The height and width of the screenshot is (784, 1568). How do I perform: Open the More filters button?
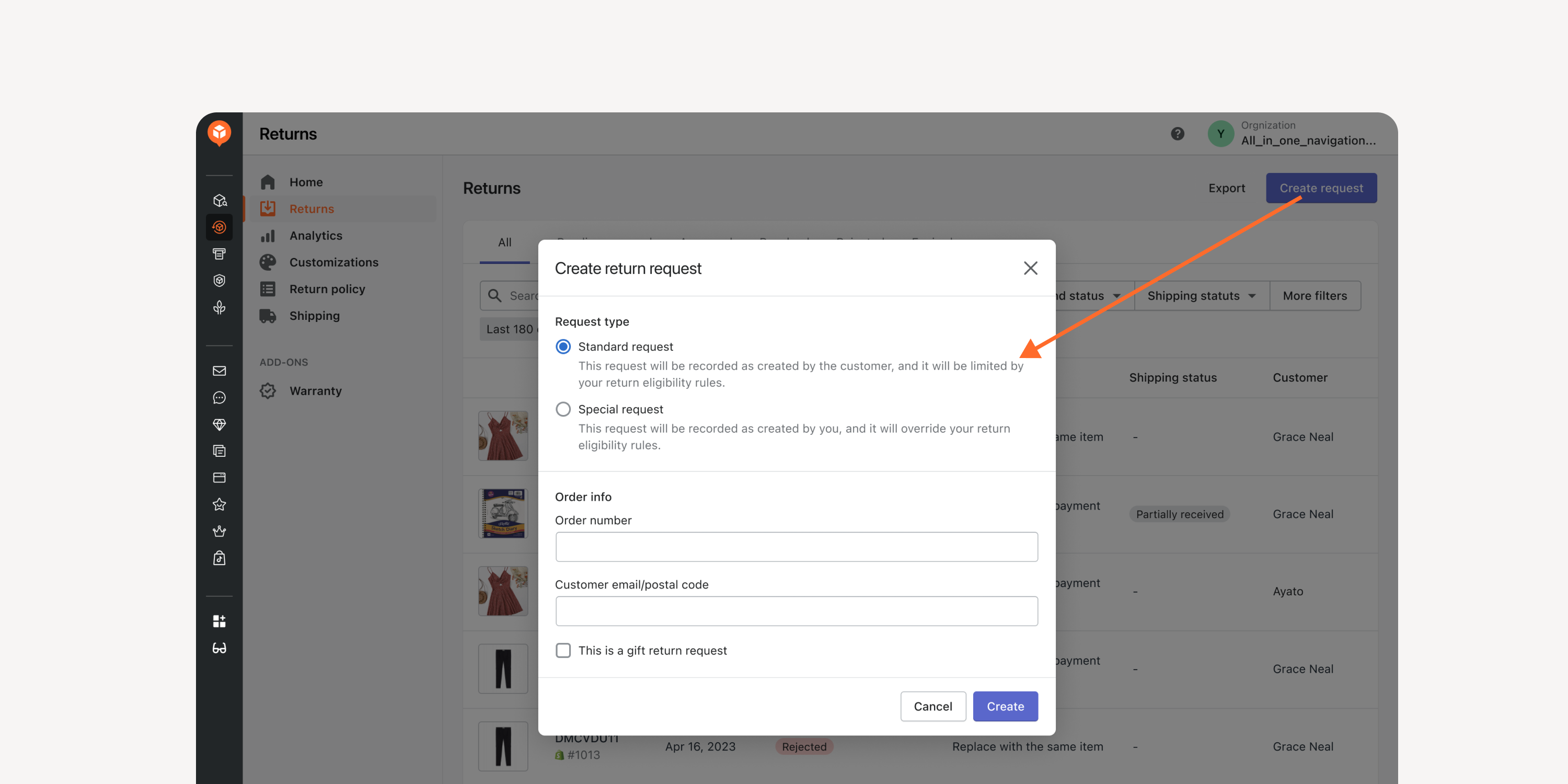1315,296
